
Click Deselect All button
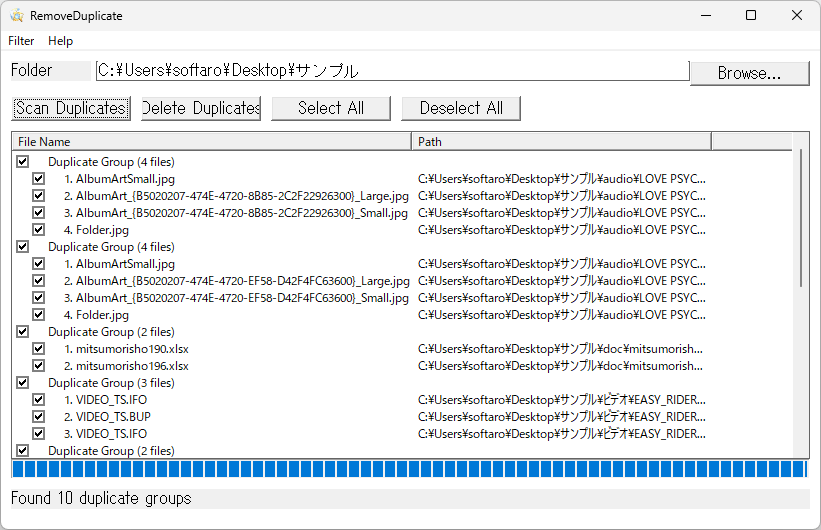click(461, 108)
